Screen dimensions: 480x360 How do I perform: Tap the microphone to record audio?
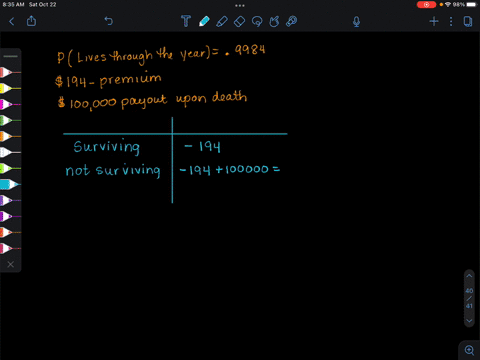tap(356, 22)
